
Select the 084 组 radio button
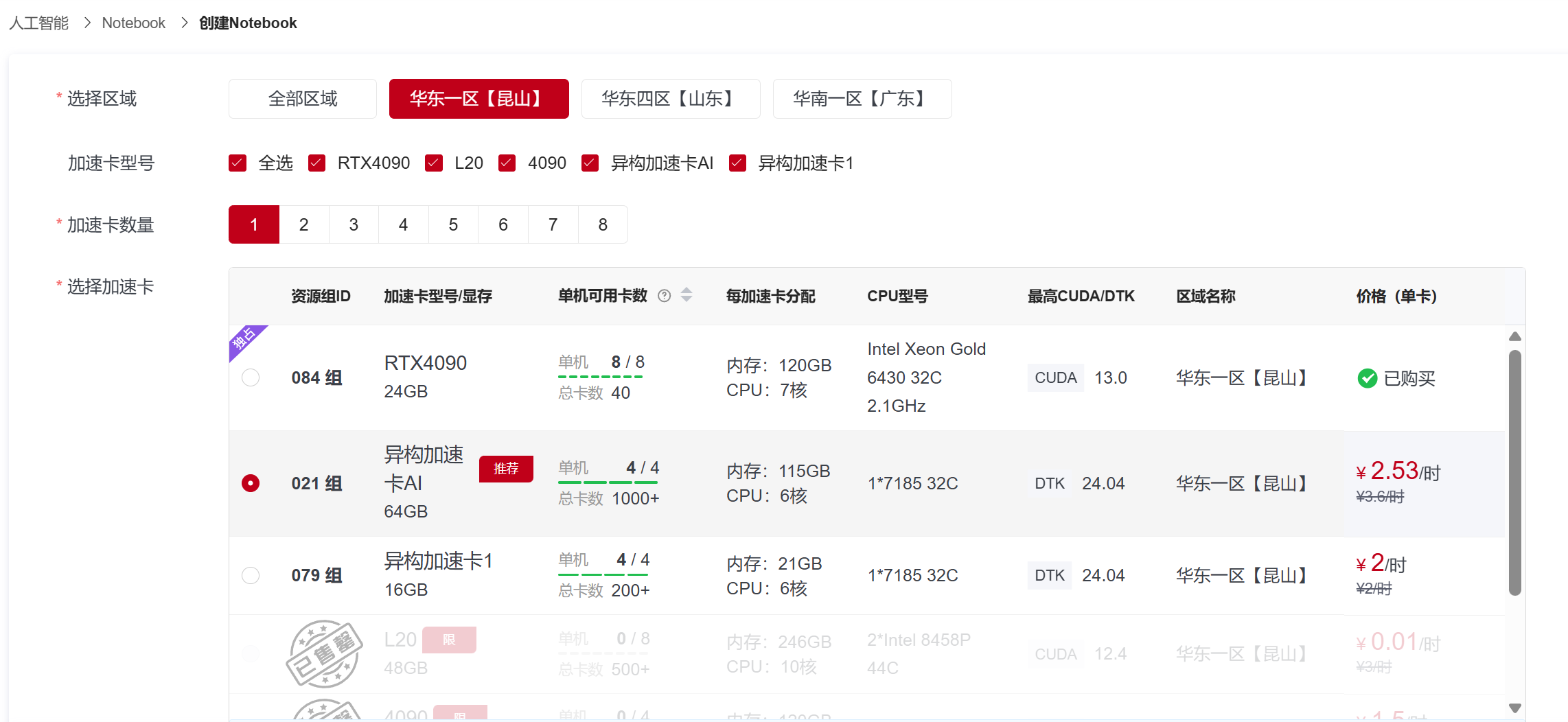(251, 378)
